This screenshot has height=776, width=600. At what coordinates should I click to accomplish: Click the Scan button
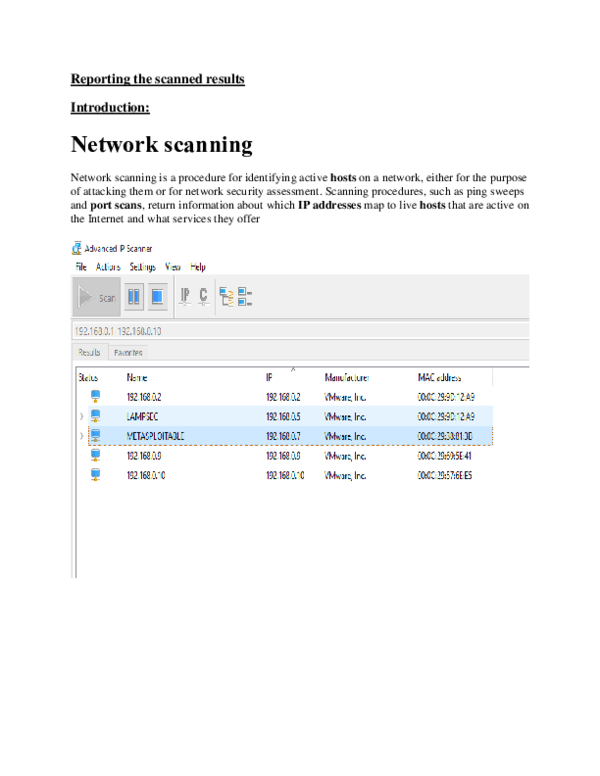97,297
